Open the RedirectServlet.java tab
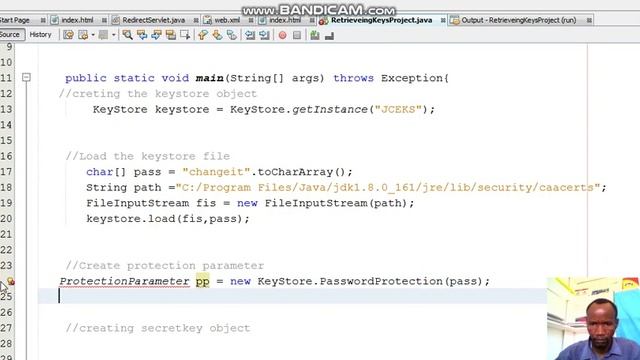Screen dimensions: 640x360 [x=153, y=20]
